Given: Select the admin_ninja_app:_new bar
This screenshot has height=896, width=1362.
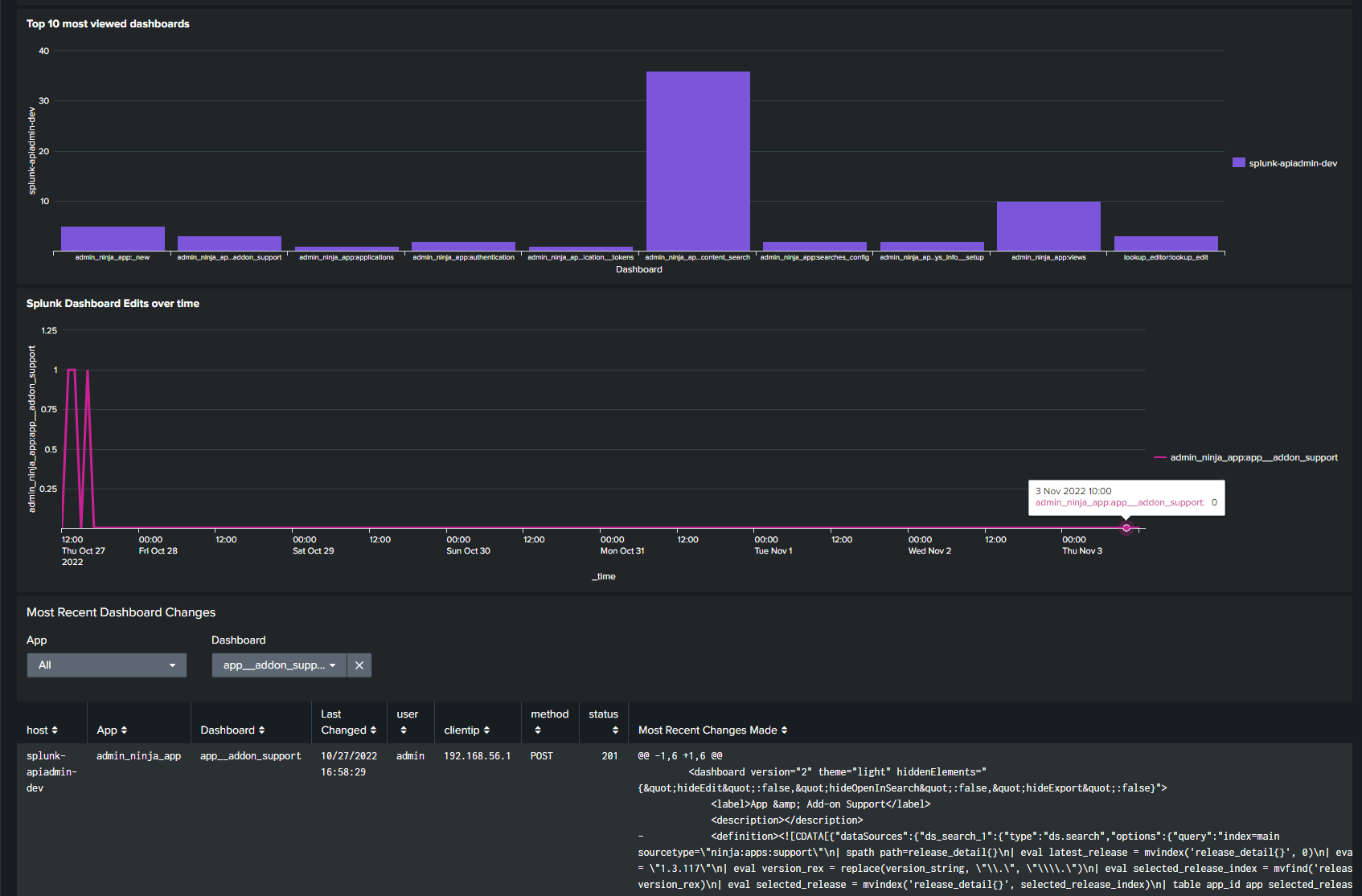Looking at the screenshot, I should [113, 239].
